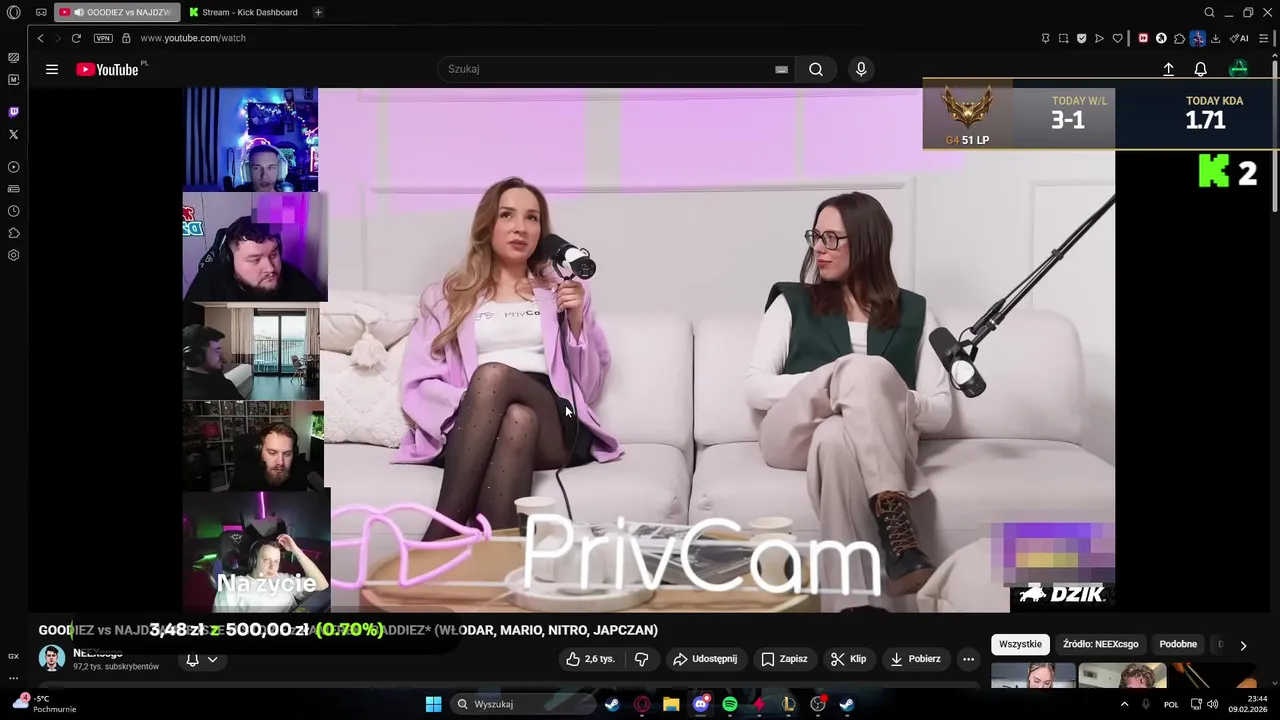1280x720 pixels.
Task: Click the Pobierz download button
Action: 915,659
